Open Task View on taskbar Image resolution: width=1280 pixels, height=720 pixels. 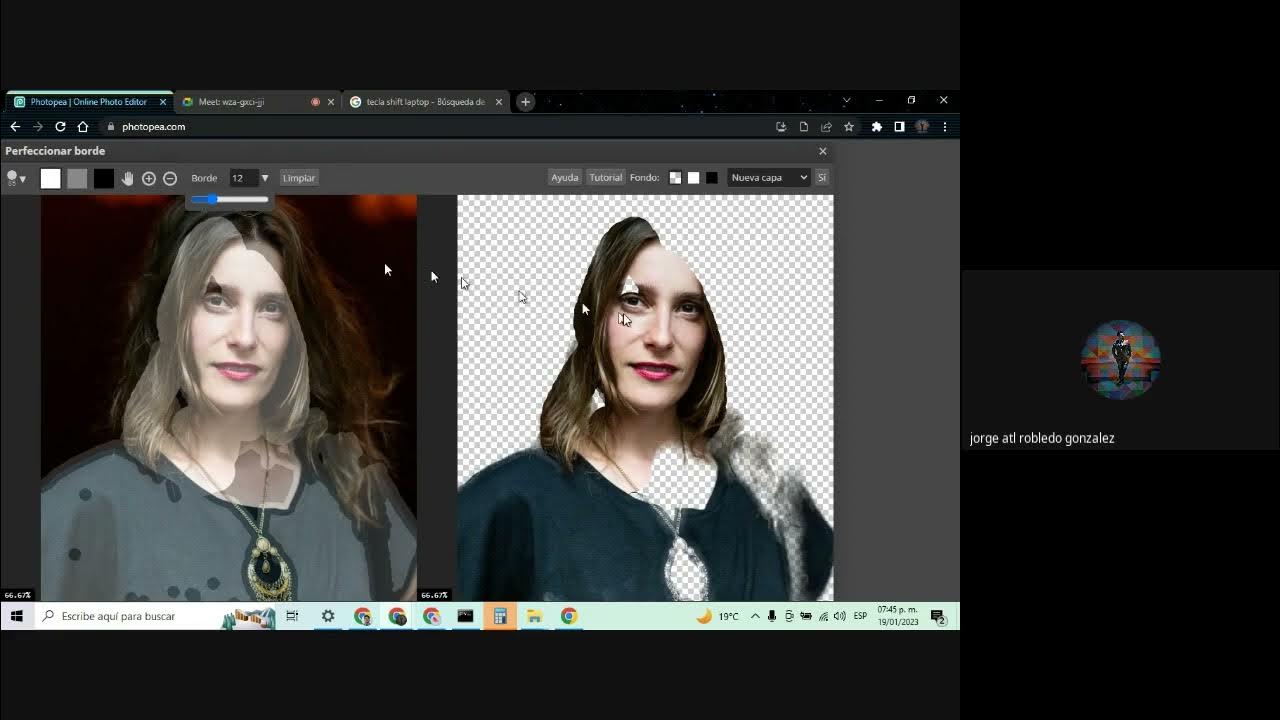[292, 616]
